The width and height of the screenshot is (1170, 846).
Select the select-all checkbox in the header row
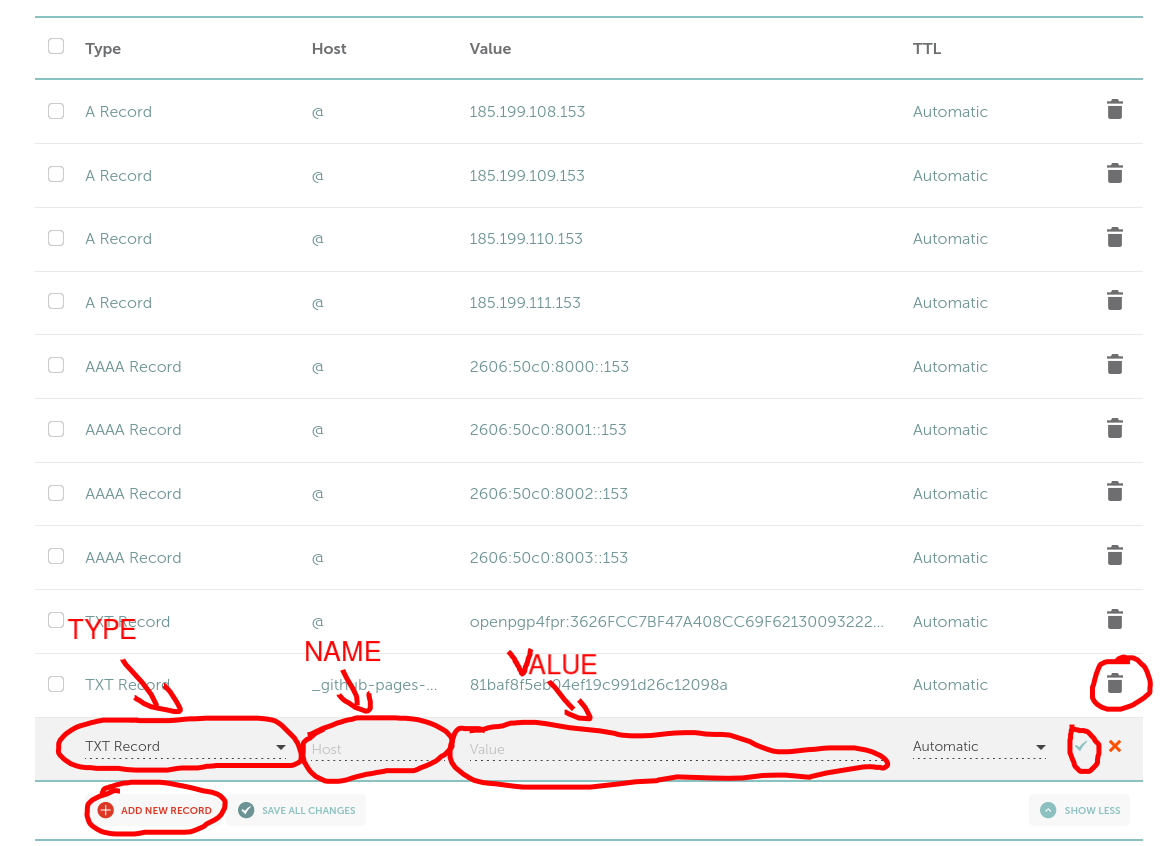55,45
